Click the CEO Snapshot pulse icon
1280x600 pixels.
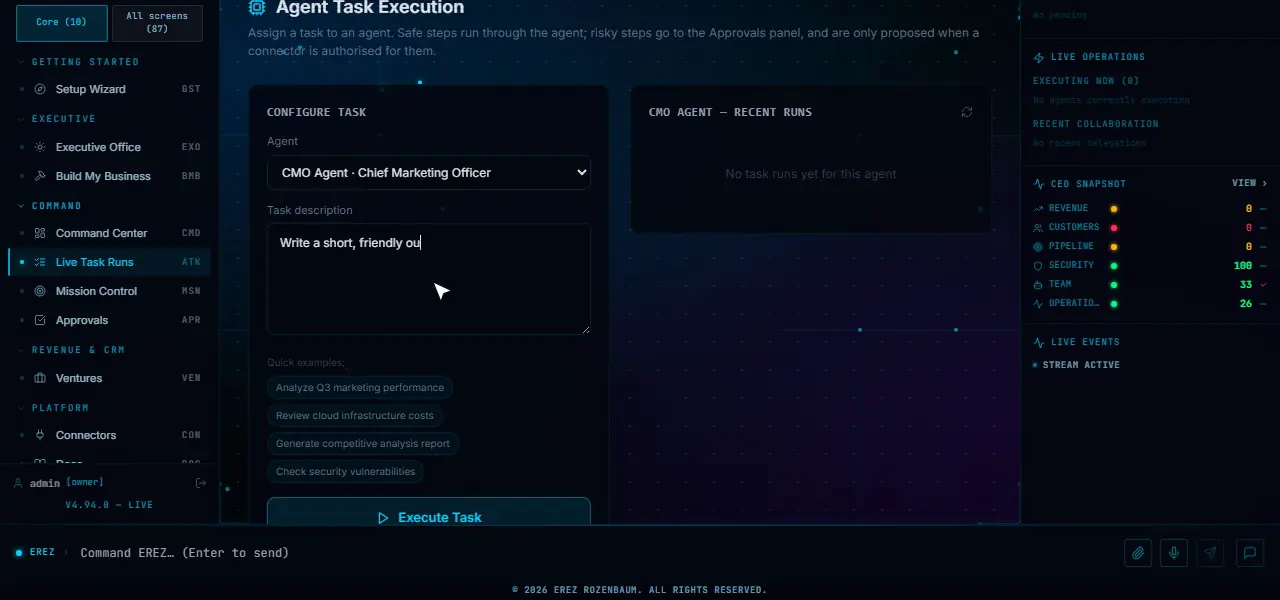click(1038, 184)
